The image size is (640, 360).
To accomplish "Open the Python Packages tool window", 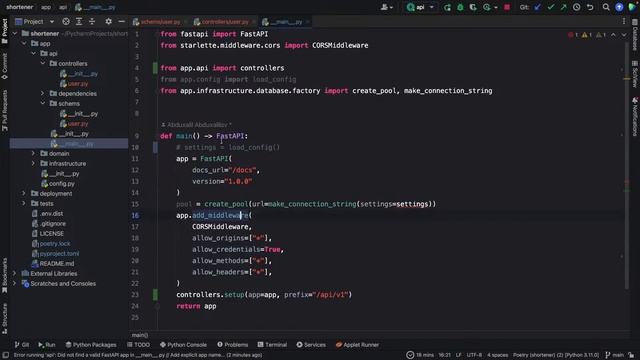I will click(x=91, y=345).
